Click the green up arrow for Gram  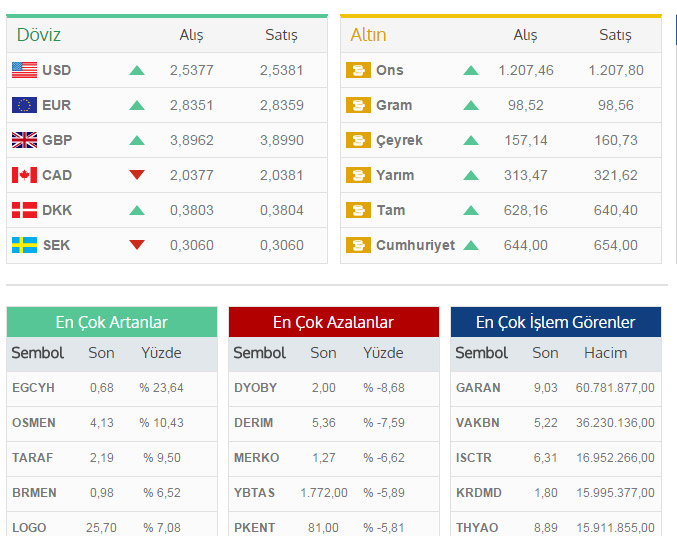click(471, 105)
